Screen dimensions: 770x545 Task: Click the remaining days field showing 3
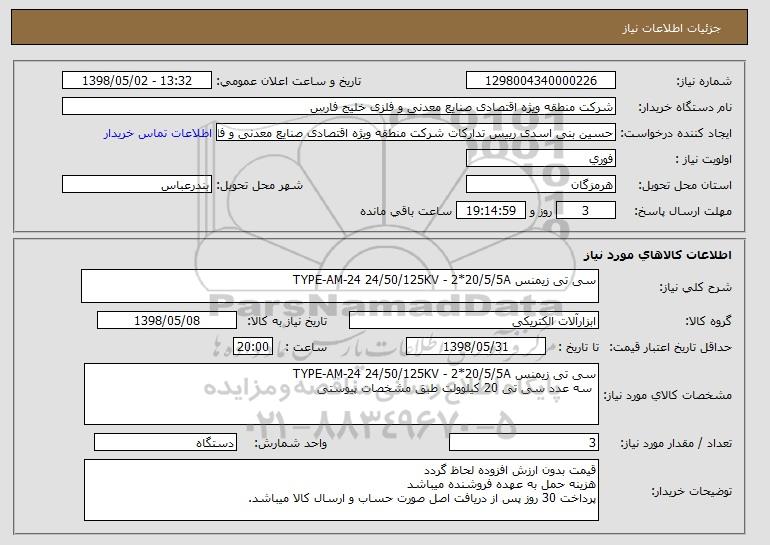(585, 211)
